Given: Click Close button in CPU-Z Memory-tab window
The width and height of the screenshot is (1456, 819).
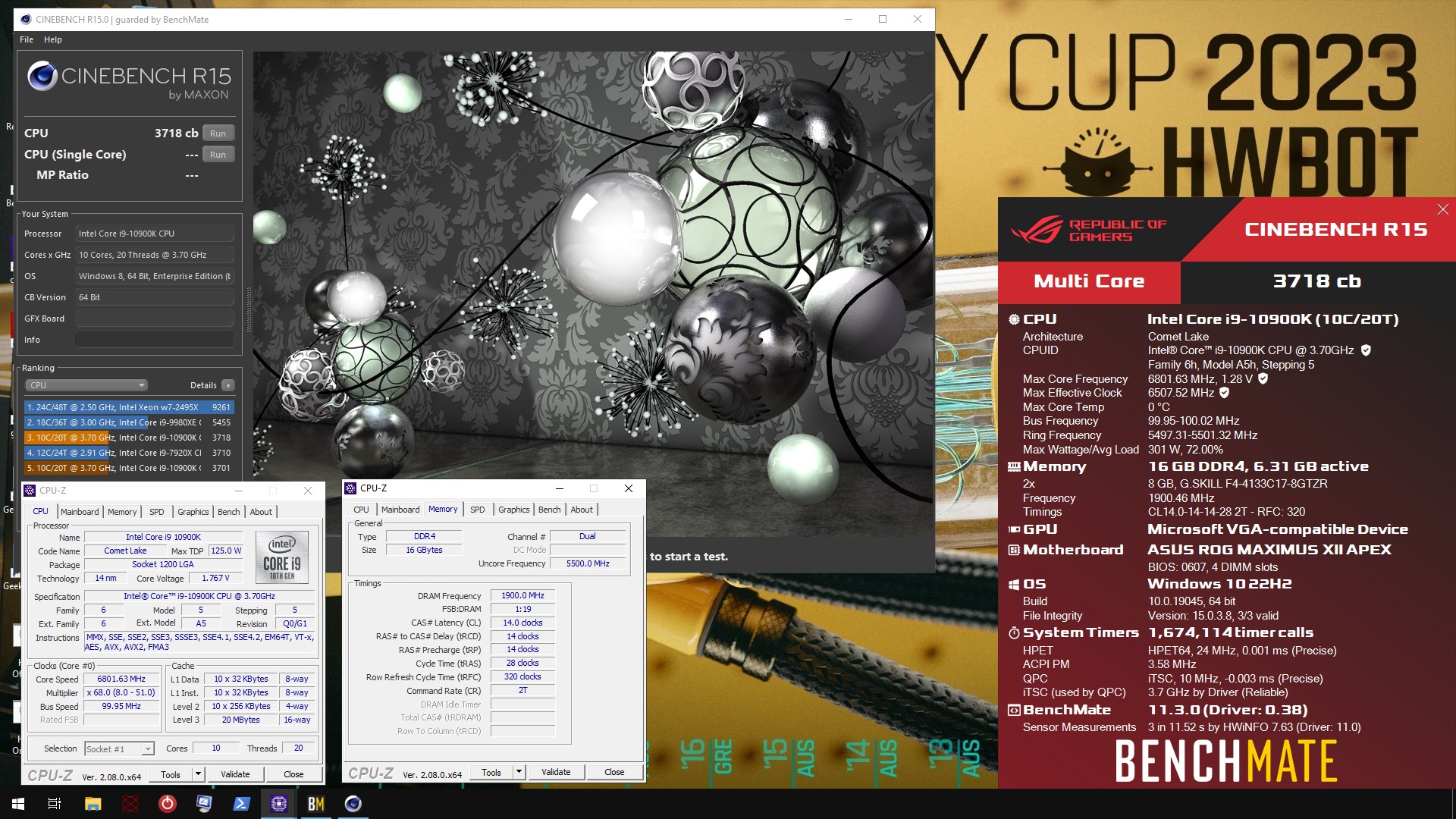Looking at the screenshot, I should click(x=615, y=772).
